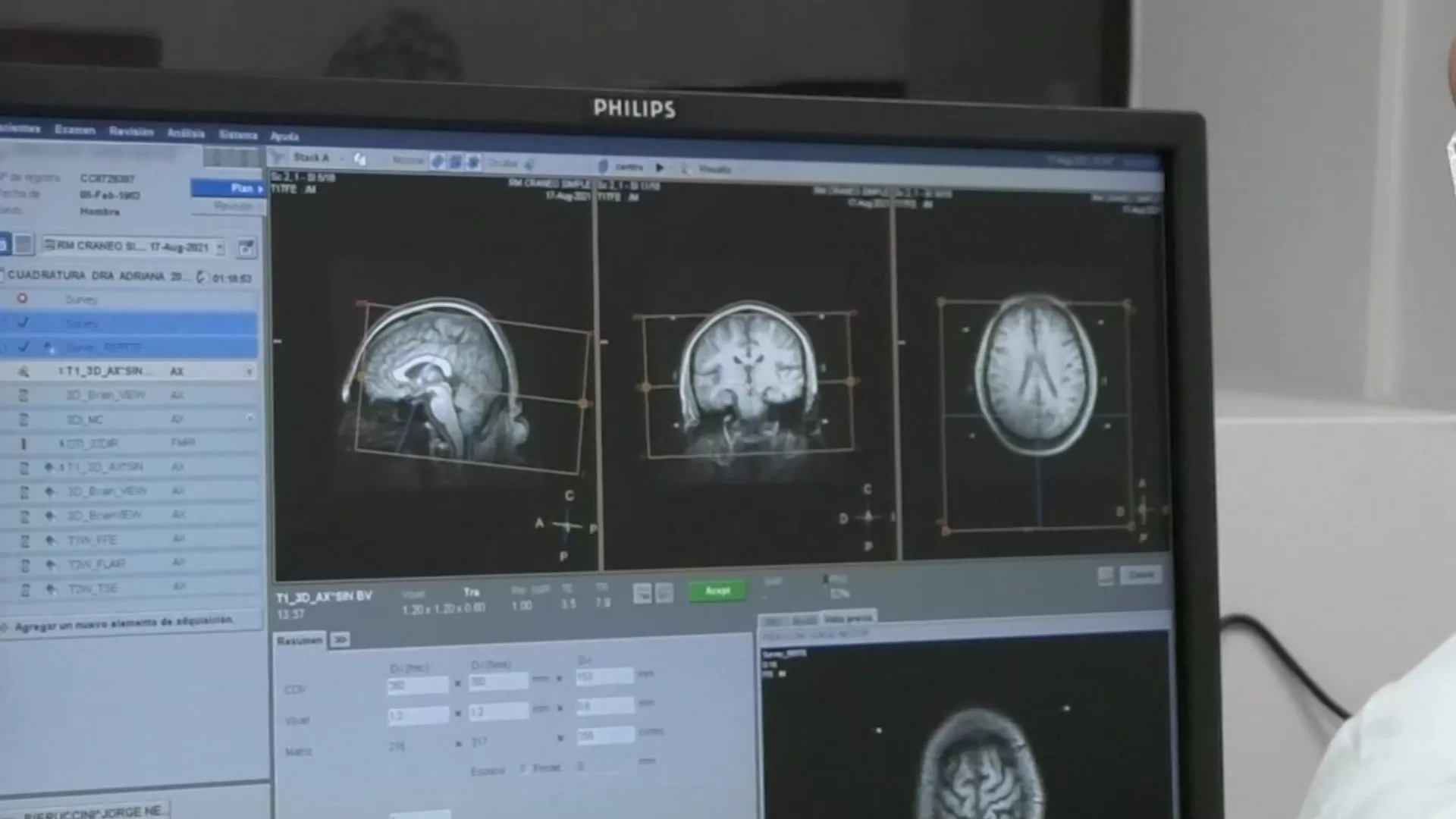
Task: Click the status icon on the DTI row
Action: (x=24, y=443)
